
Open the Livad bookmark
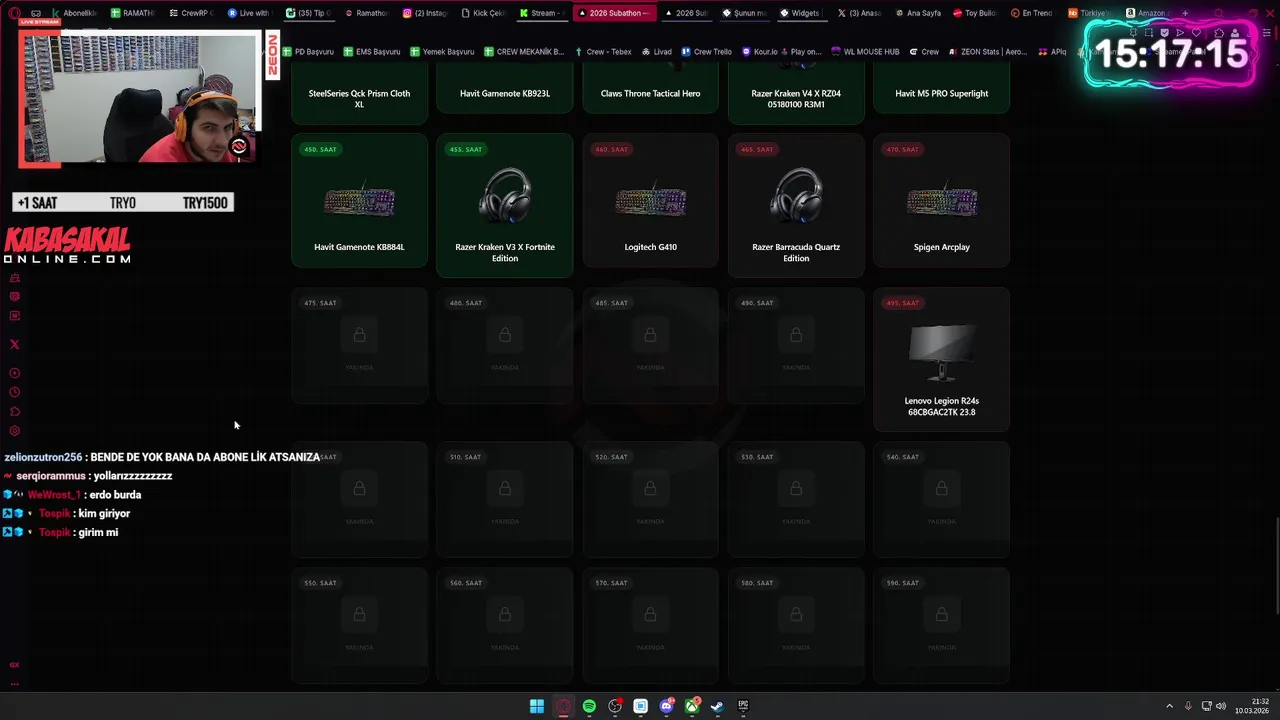pyautogui.click(x=657, y=51)
